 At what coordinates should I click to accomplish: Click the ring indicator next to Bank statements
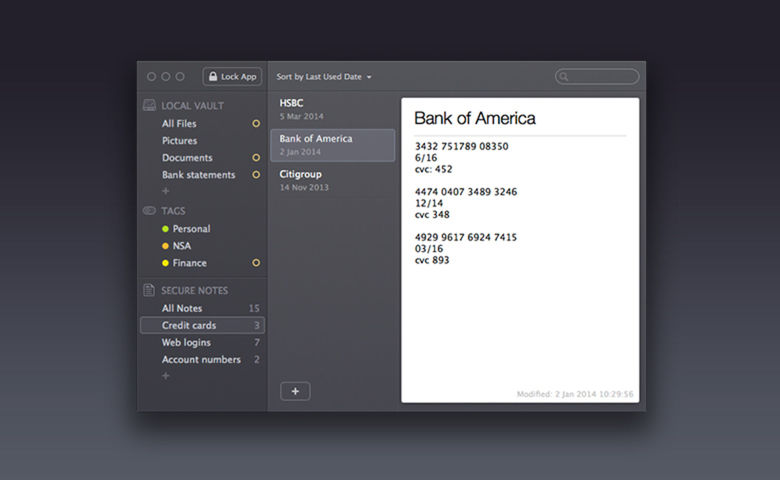coord(256,175)
